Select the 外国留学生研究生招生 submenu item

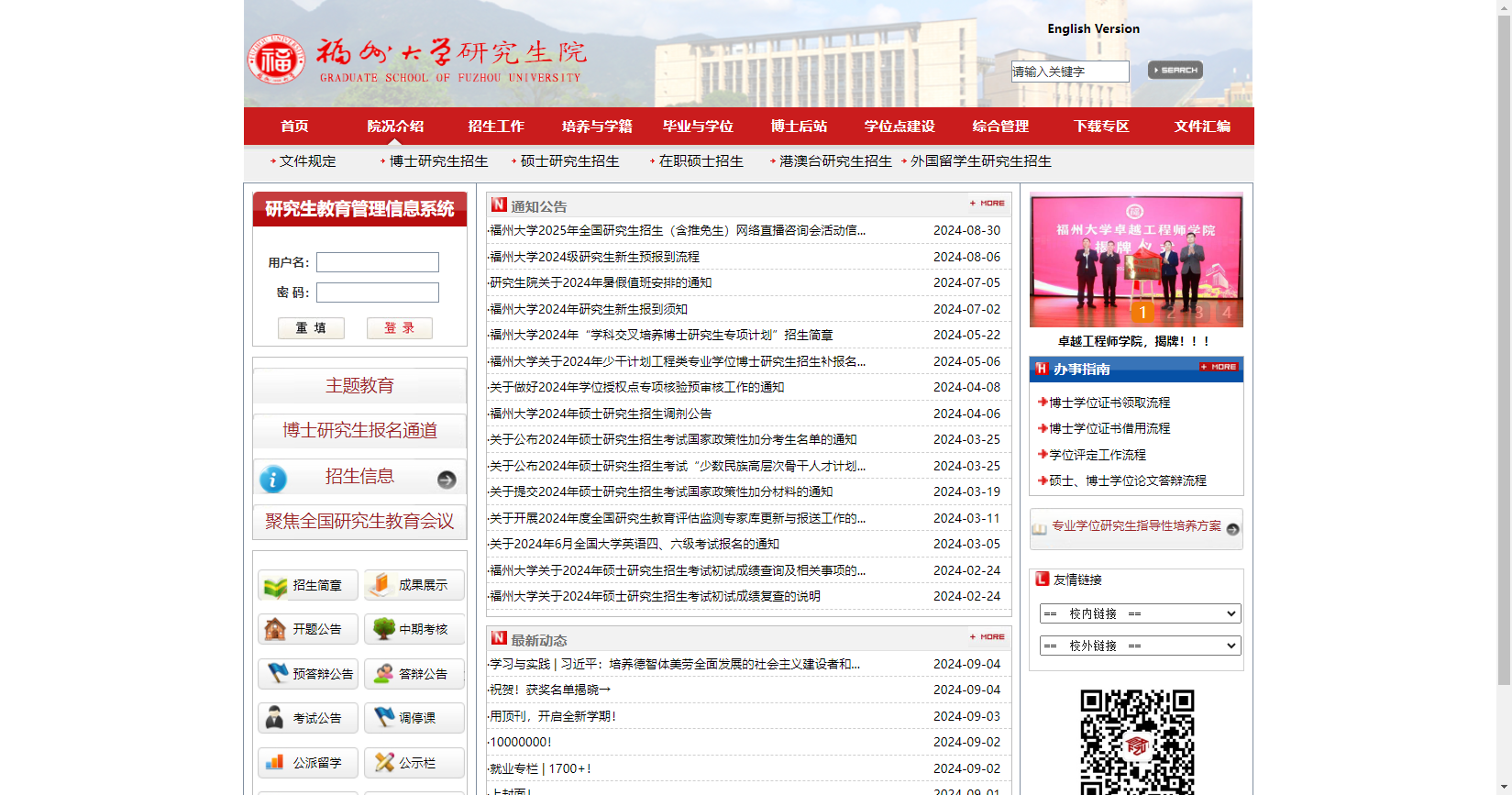click(x=980, y=161)
